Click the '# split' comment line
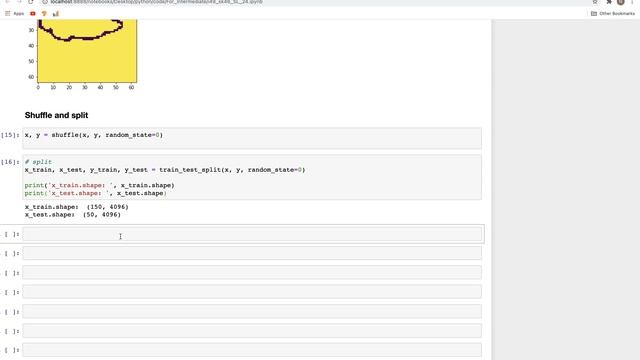 (x=38, y=162)
